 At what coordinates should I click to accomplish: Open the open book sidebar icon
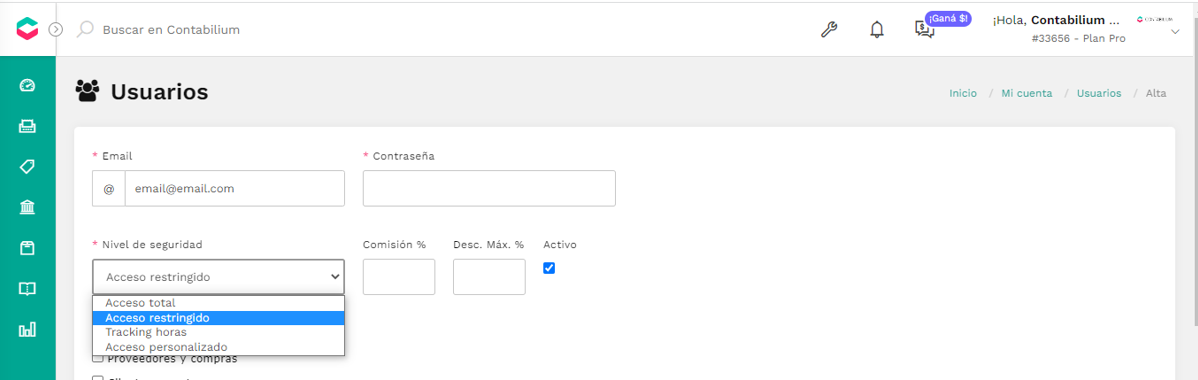(x=28, y=288)
